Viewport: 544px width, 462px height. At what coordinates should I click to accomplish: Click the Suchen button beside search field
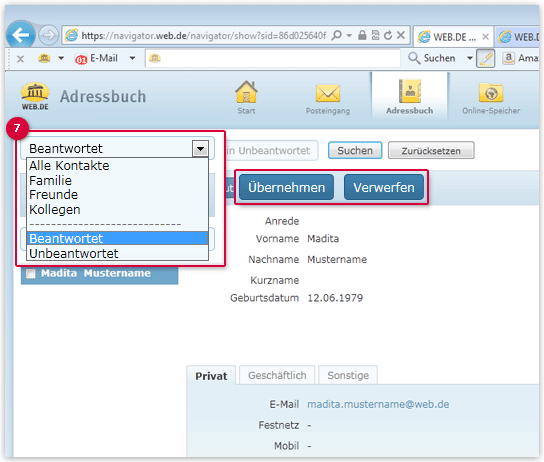(x=355, y=151)
